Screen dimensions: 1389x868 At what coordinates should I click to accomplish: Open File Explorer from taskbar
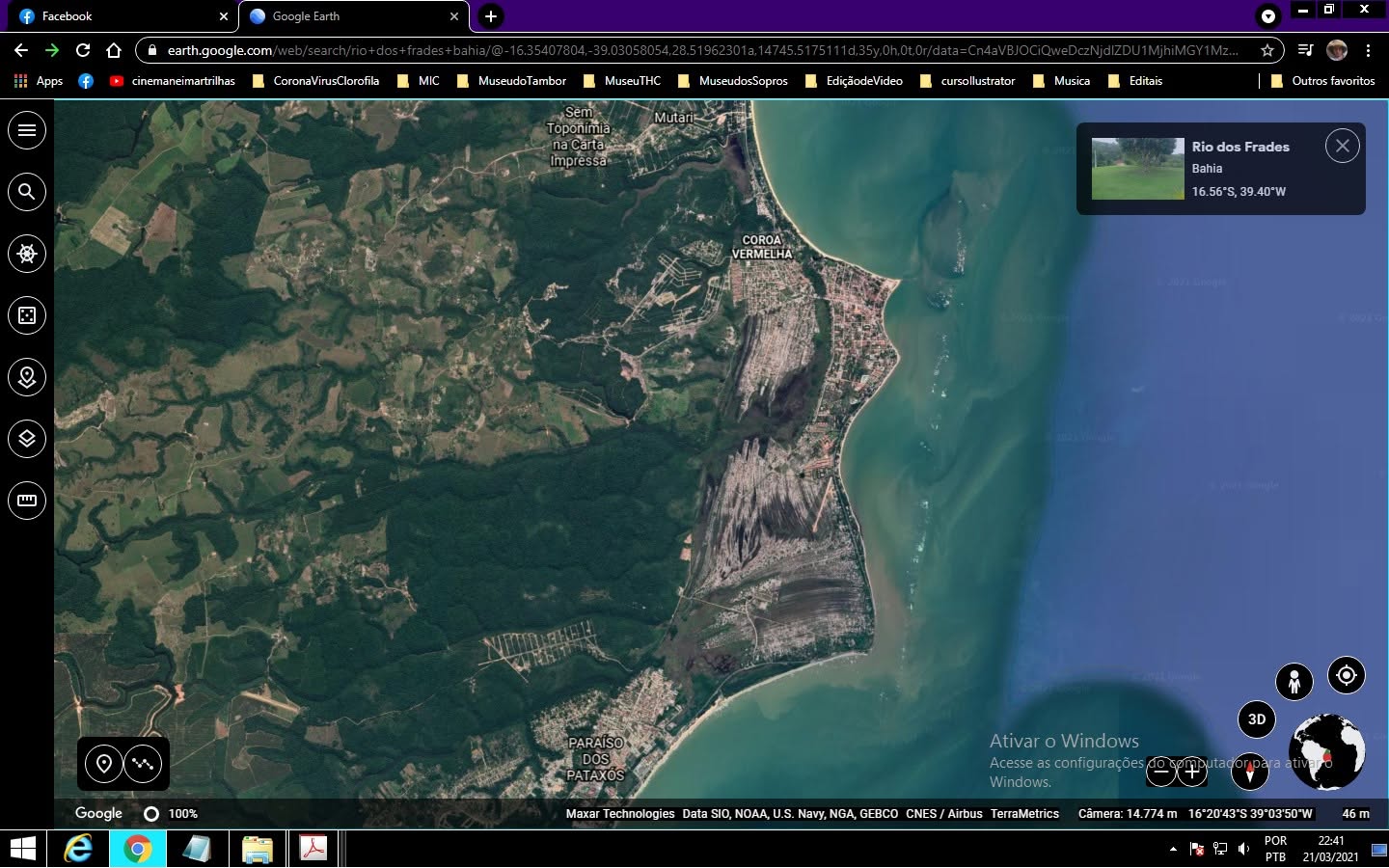coord(257,849)
